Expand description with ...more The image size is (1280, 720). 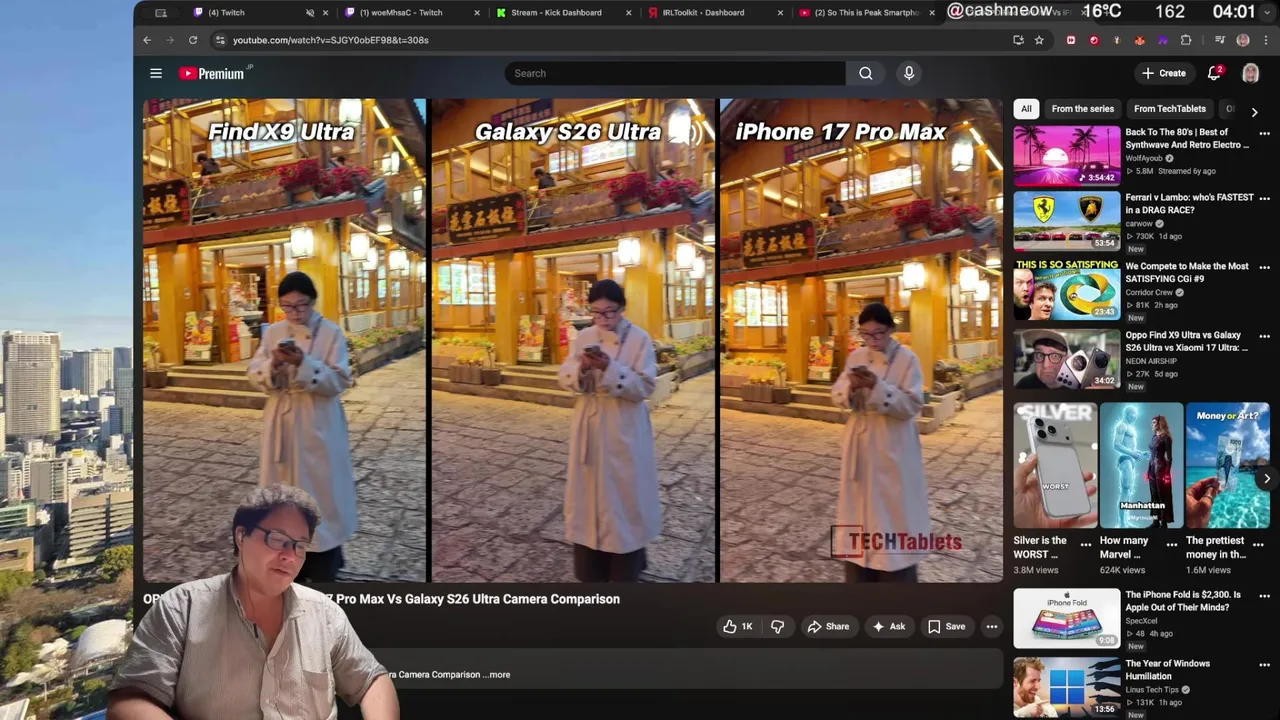tap(497, 675)
